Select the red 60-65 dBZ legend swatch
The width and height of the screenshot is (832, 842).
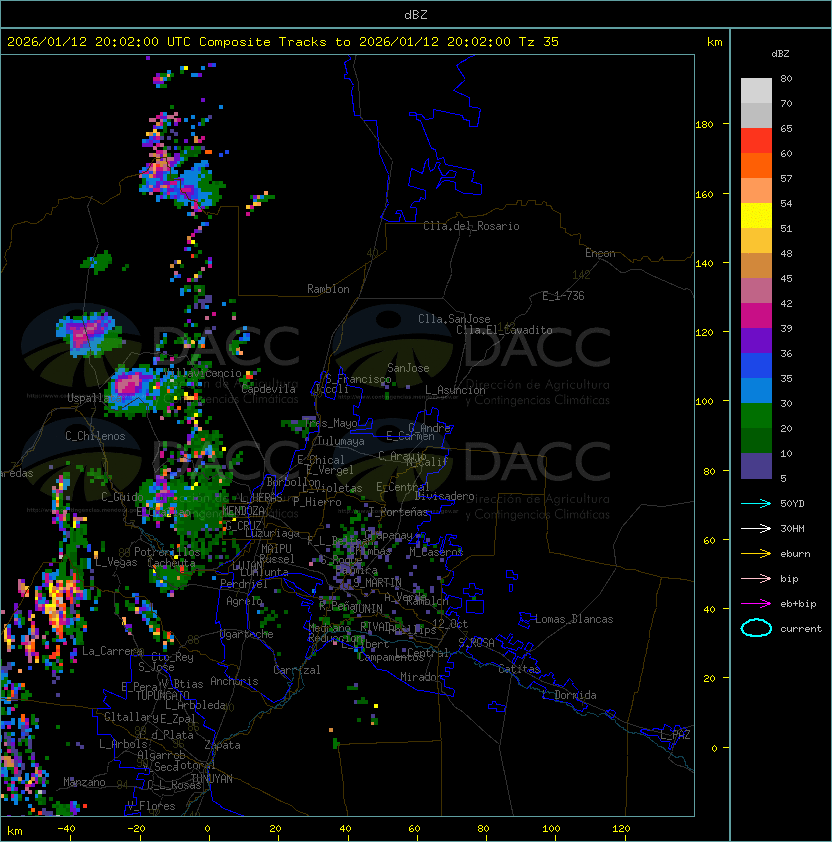click(756, 141)
